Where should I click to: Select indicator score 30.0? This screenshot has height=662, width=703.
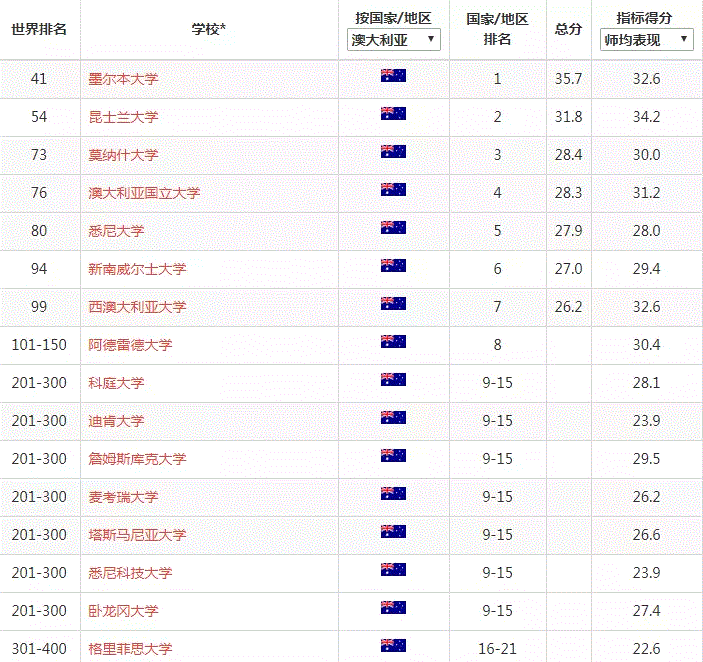pyautogui.click(x=647, y=155)
